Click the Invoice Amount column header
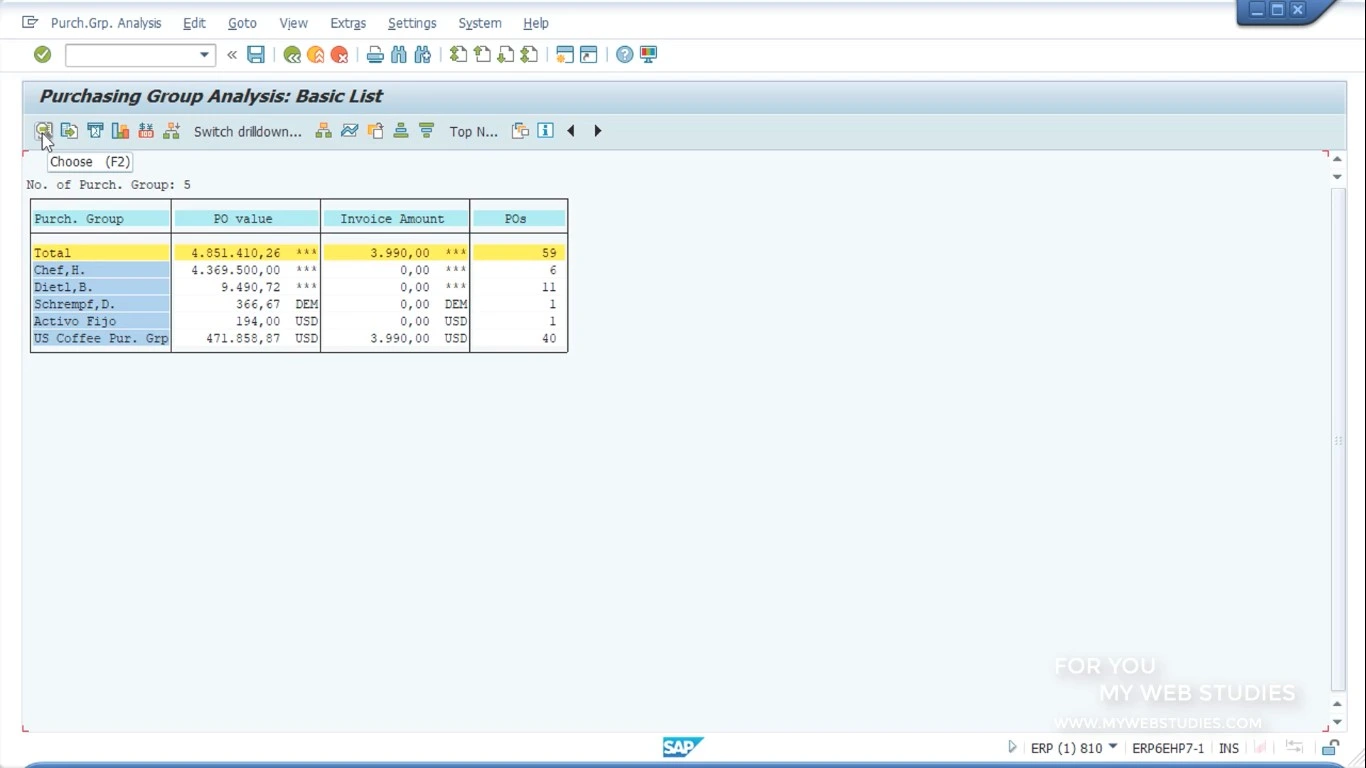The width and height of the screenshot is (1366, 768). click(x=395, y=218)
